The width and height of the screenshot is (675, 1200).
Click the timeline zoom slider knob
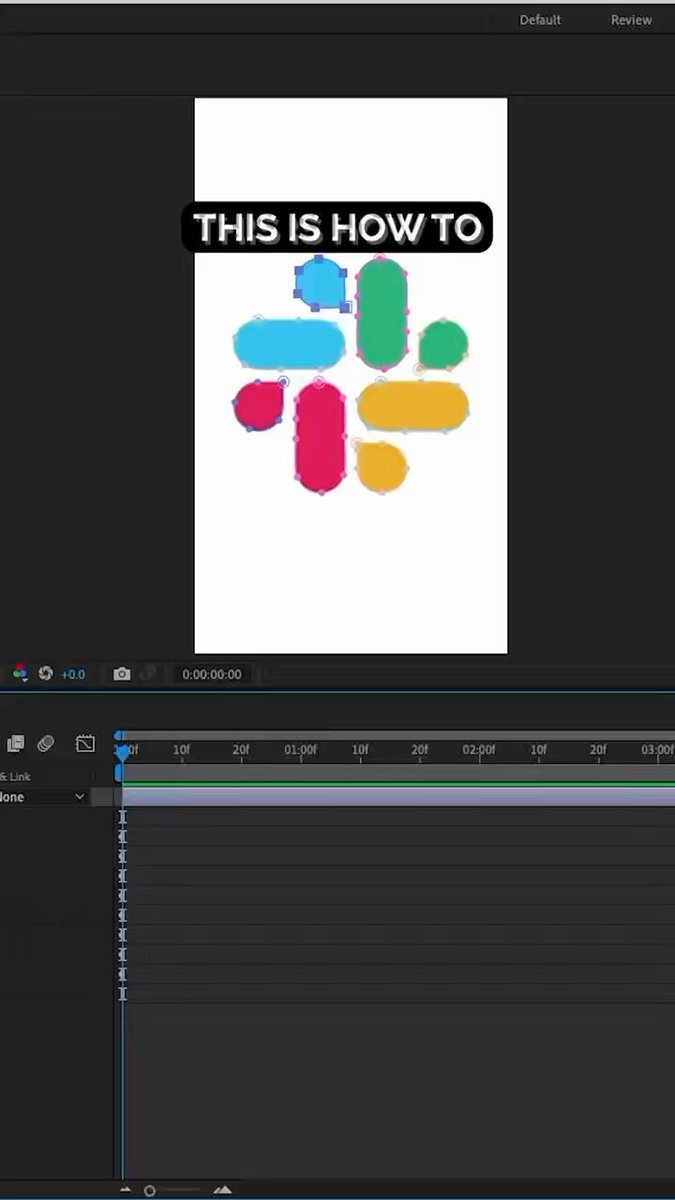(150, 1190)
